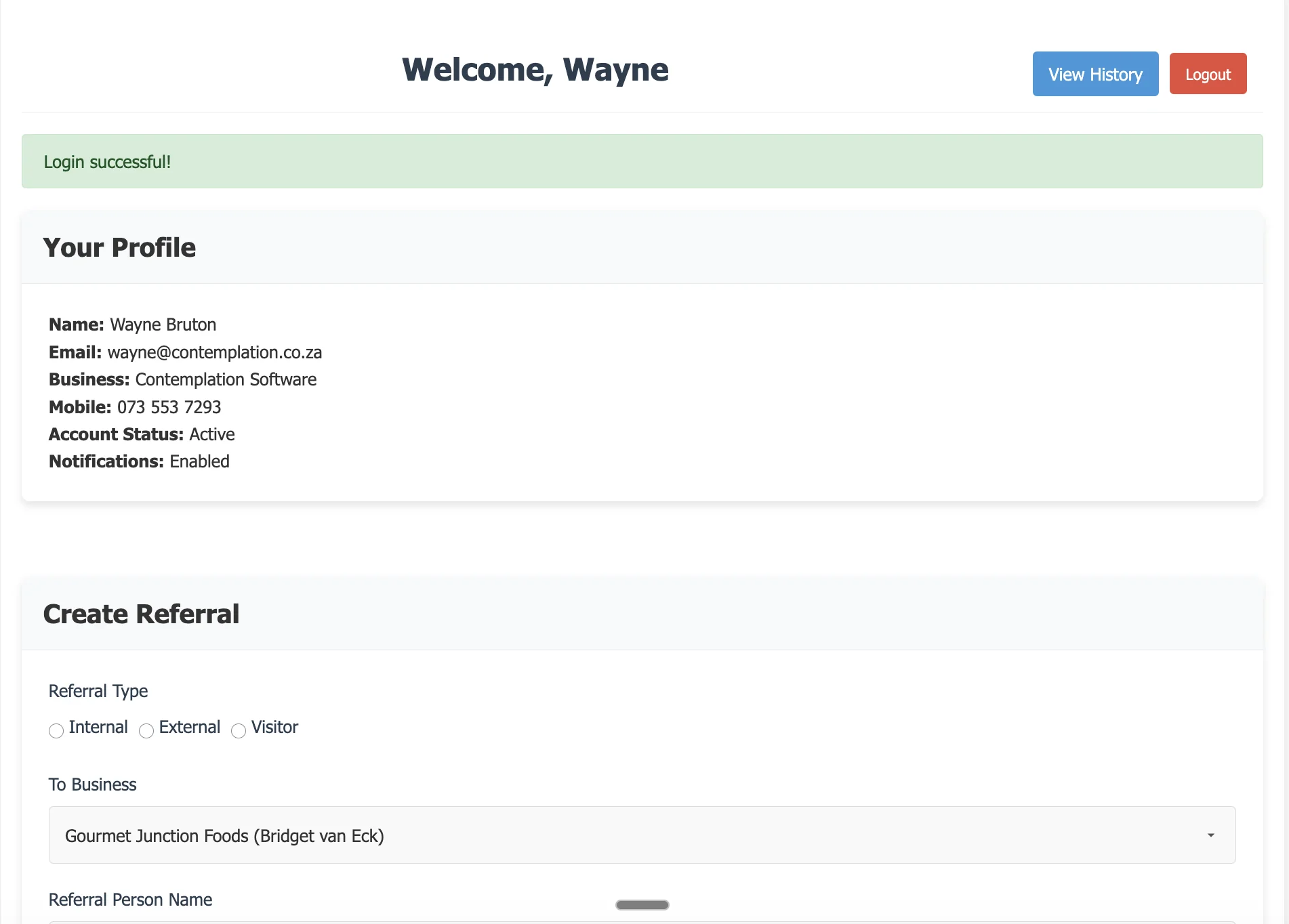
Task: Click the email wayne@contemplation.co.za
Action: pos(214,352)
